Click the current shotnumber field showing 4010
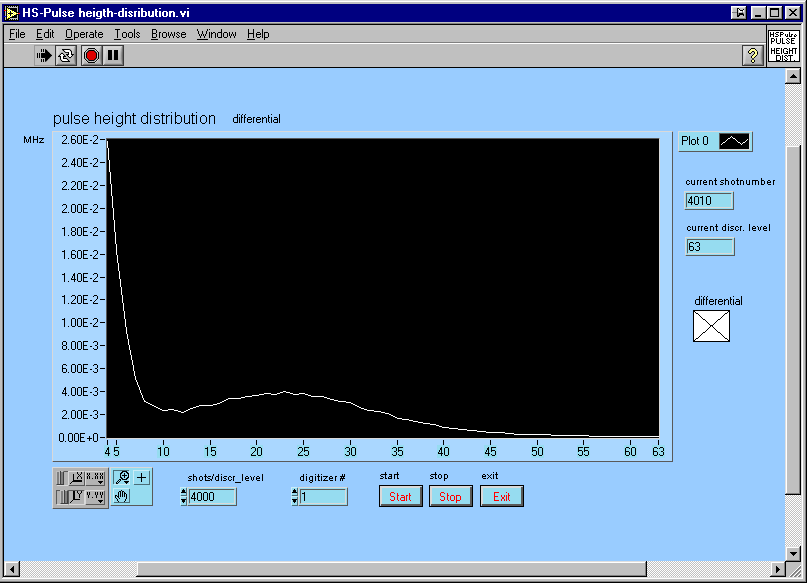Screen dimensions: 807x583 click(x=709, y=201)
